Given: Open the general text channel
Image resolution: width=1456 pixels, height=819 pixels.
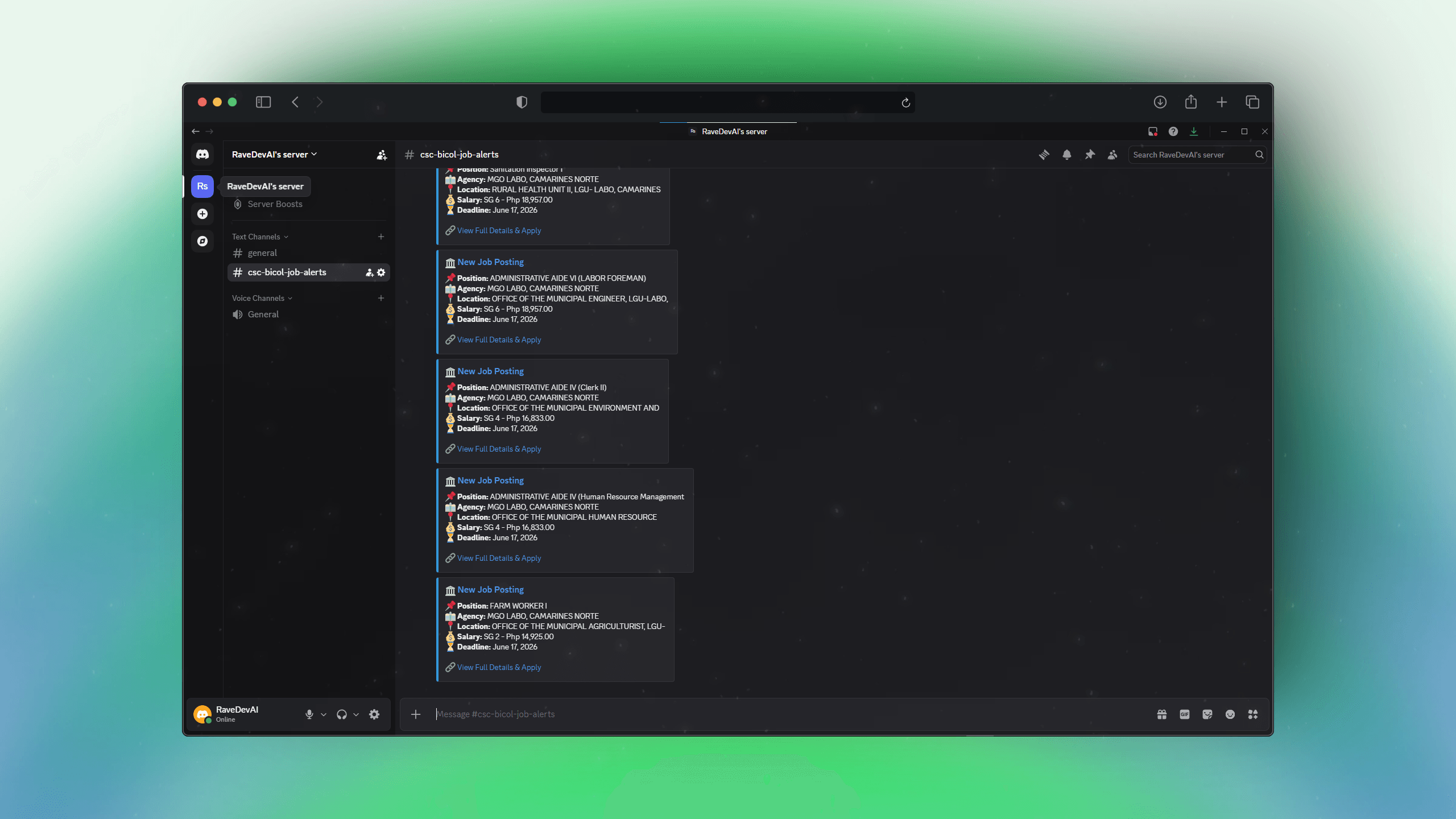Looking at the screenshot, I should (308, 253).
